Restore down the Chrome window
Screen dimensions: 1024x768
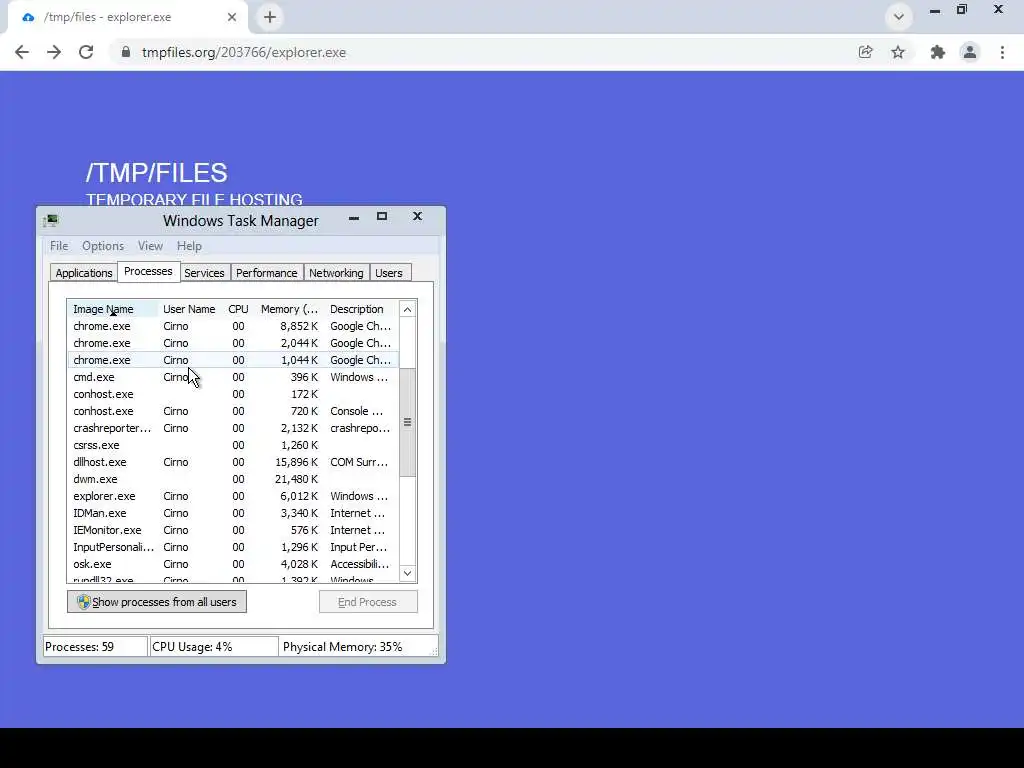pos(962,10)
